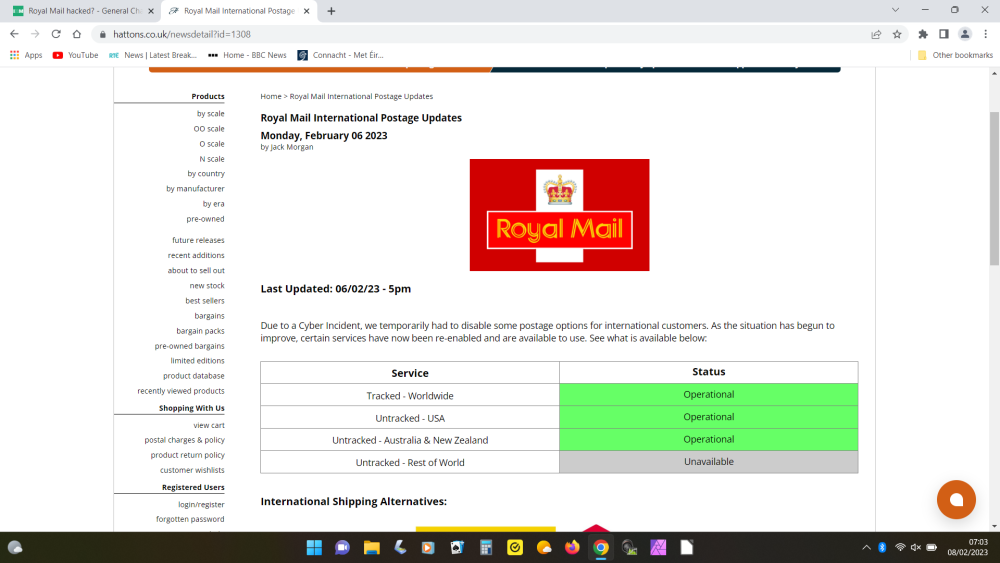Toggle the Chrome side panel
This screenshot has width=1000, height=563.
click(943, 33)
